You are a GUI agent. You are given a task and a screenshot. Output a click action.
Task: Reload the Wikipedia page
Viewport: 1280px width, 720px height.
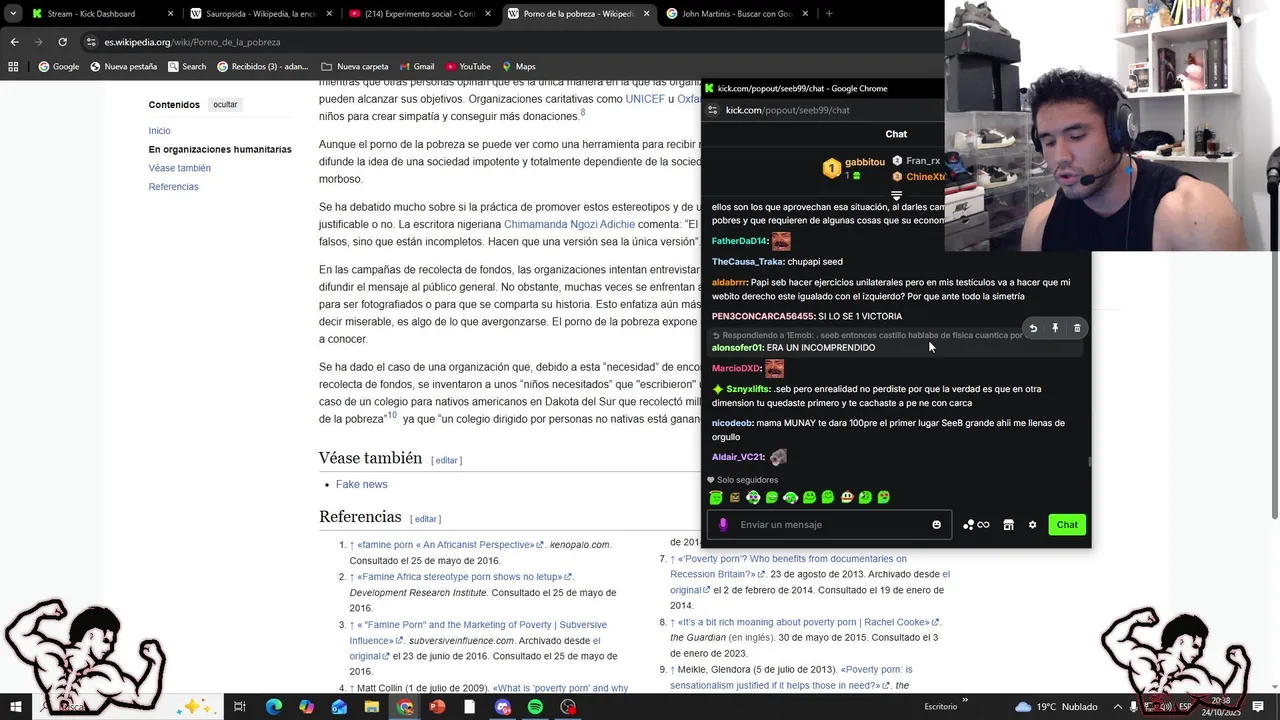click(62, 42)
